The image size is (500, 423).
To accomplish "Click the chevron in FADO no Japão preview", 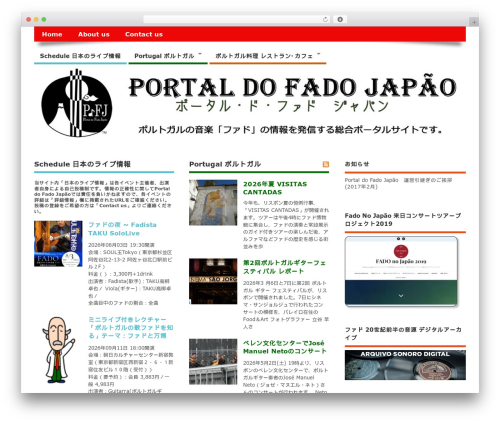I will (x=401, y=296).
